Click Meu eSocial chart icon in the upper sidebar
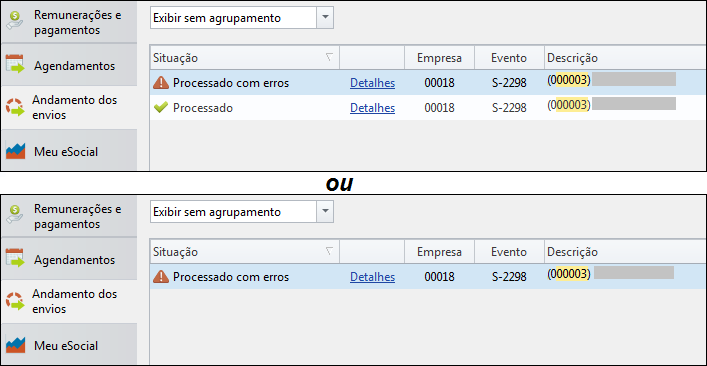 (16, 151)
